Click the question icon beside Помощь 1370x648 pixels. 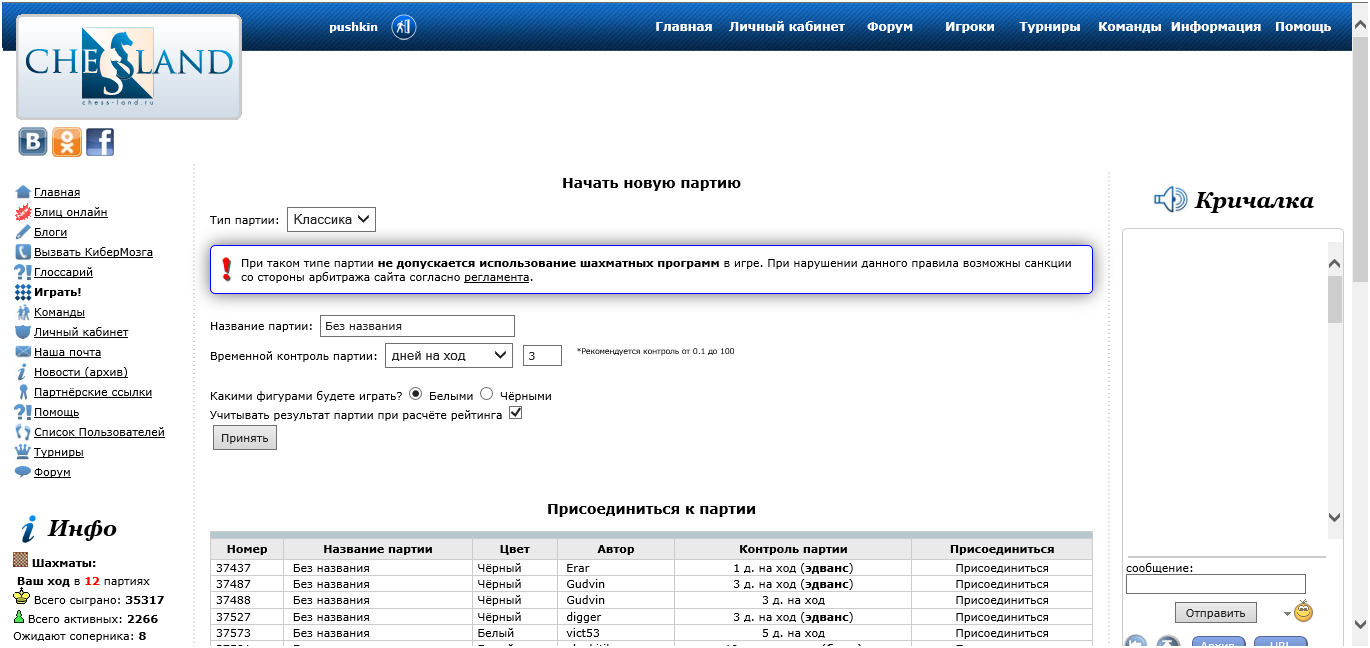tap(23, 412)
